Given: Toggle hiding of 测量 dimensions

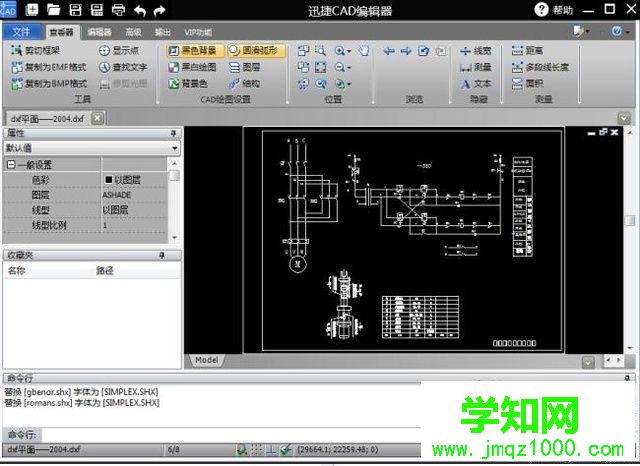Looking at the screenshot, I should (x=476, y=67).
